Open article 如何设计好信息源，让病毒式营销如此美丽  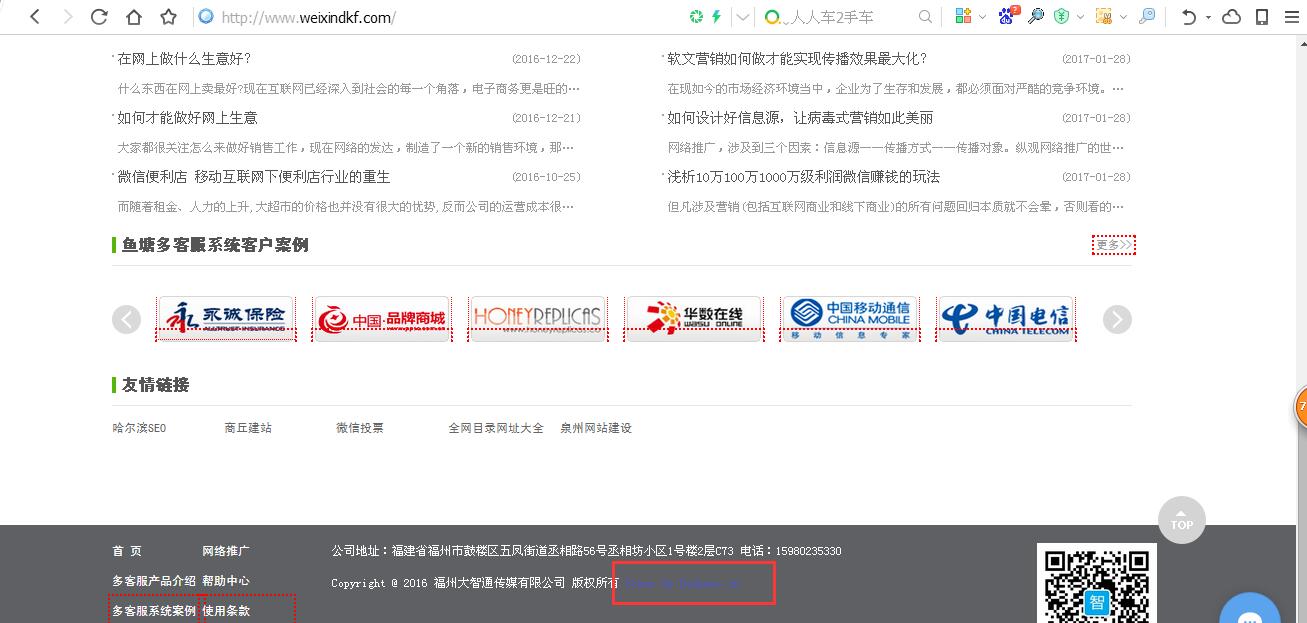click(x=800, y=118)
